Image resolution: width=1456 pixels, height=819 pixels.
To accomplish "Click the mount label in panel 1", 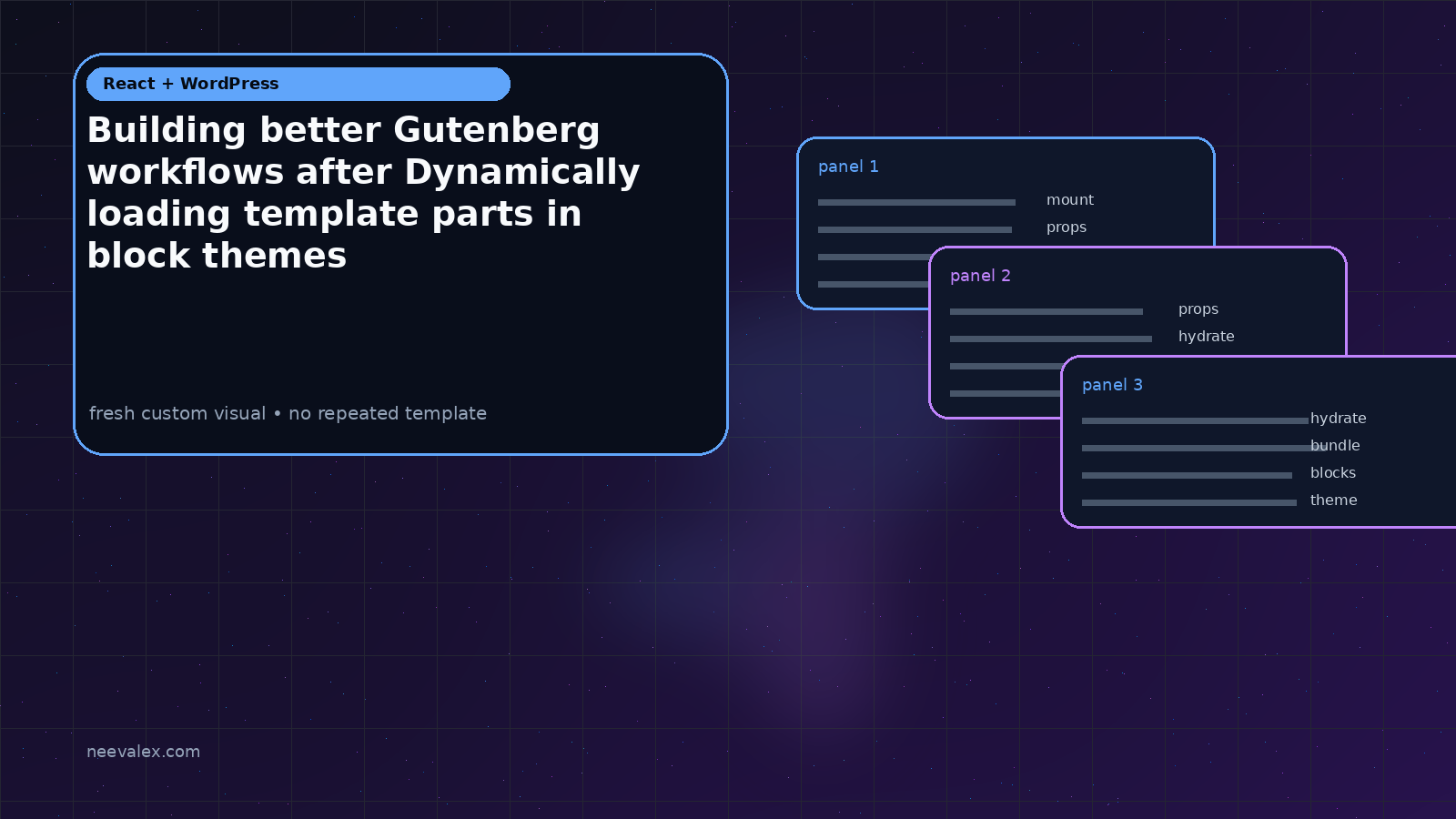I will pos(1070,200).
